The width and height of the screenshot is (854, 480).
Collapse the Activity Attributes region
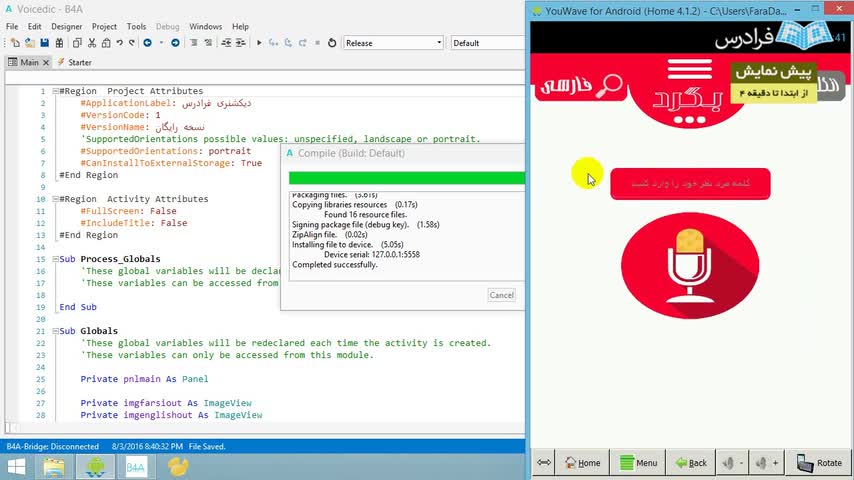(55, 199)
